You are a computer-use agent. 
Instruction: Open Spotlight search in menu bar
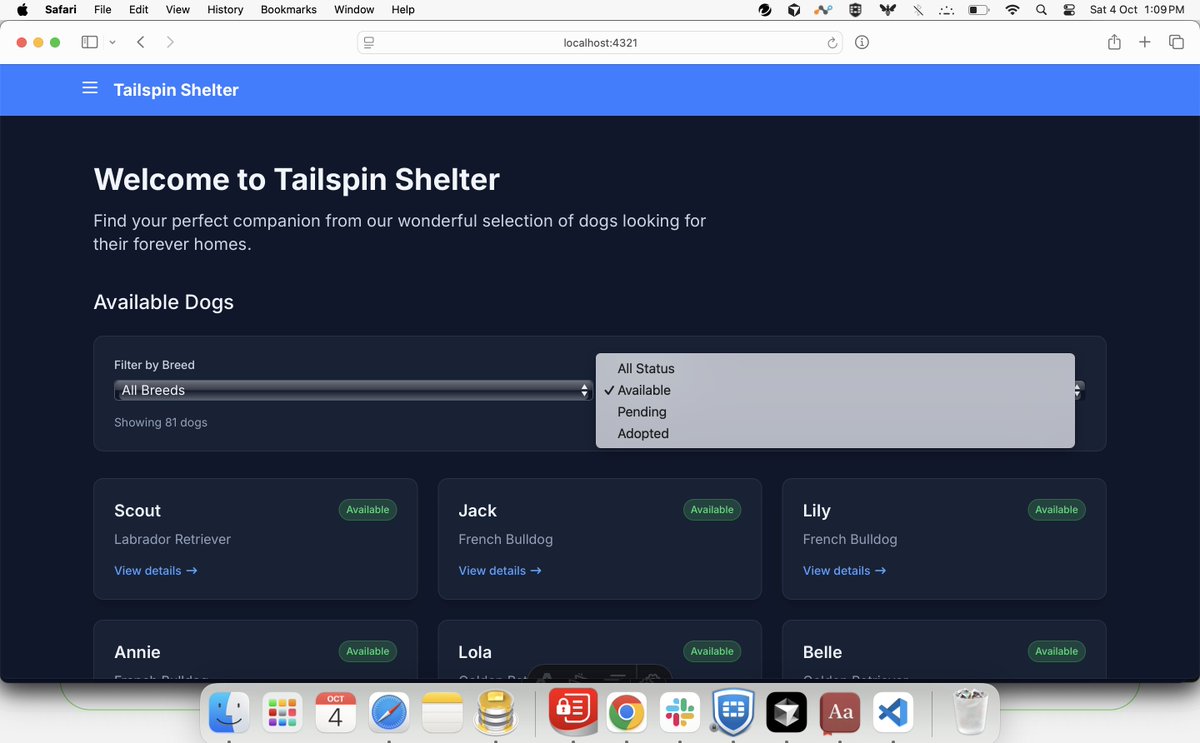tap(1042, 10)
